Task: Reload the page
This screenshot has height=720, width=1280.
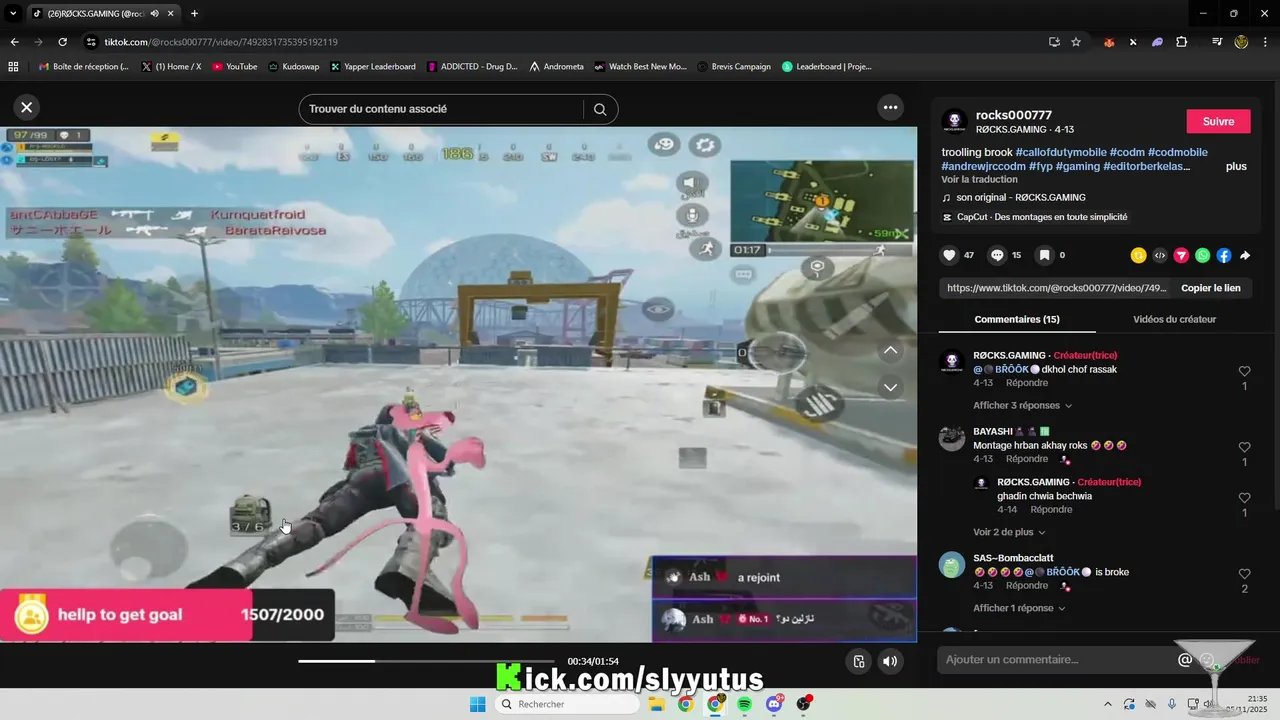Action: tap(62, 42)
